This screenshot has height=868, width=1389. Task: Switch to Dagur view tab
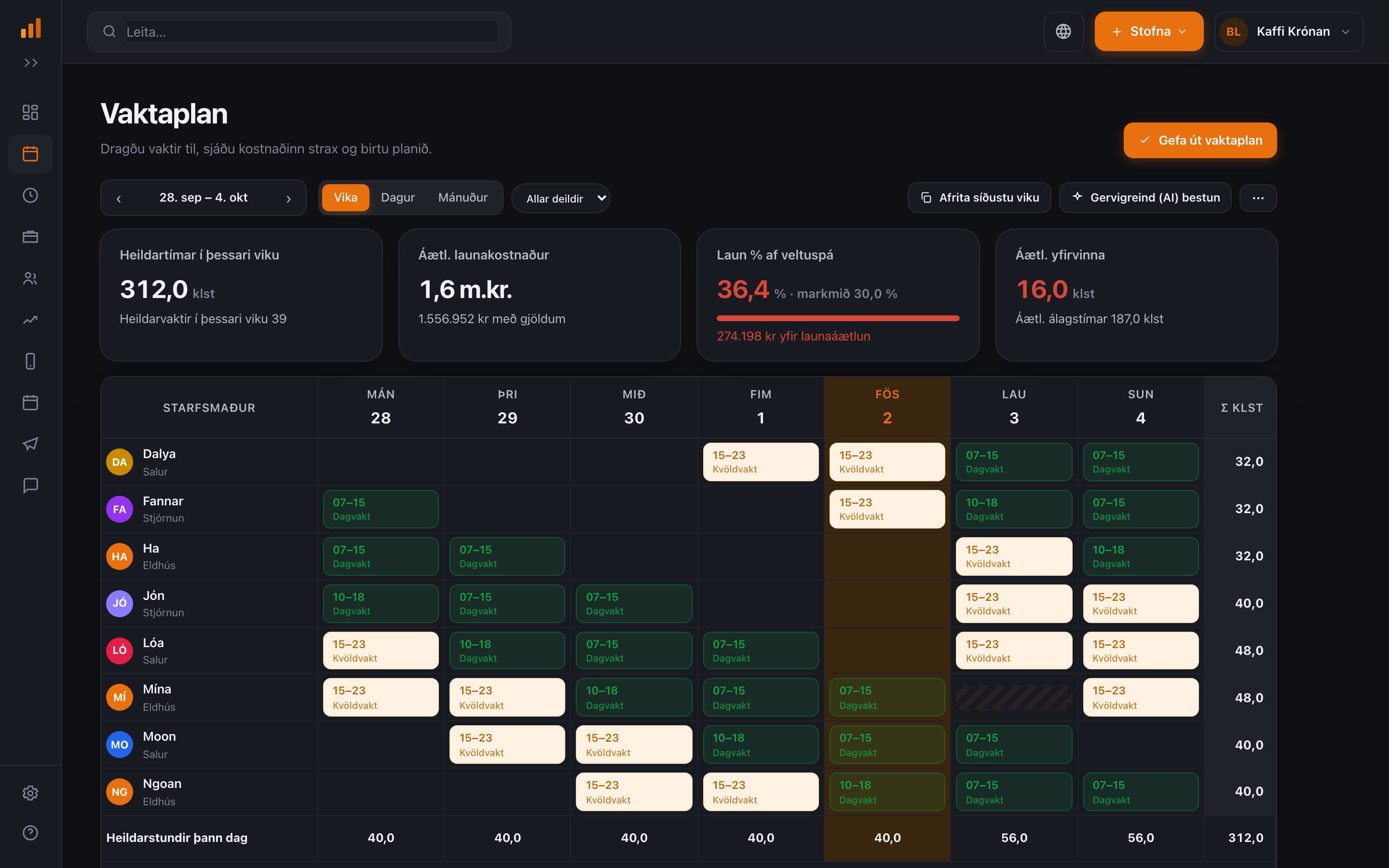point(398,198)
